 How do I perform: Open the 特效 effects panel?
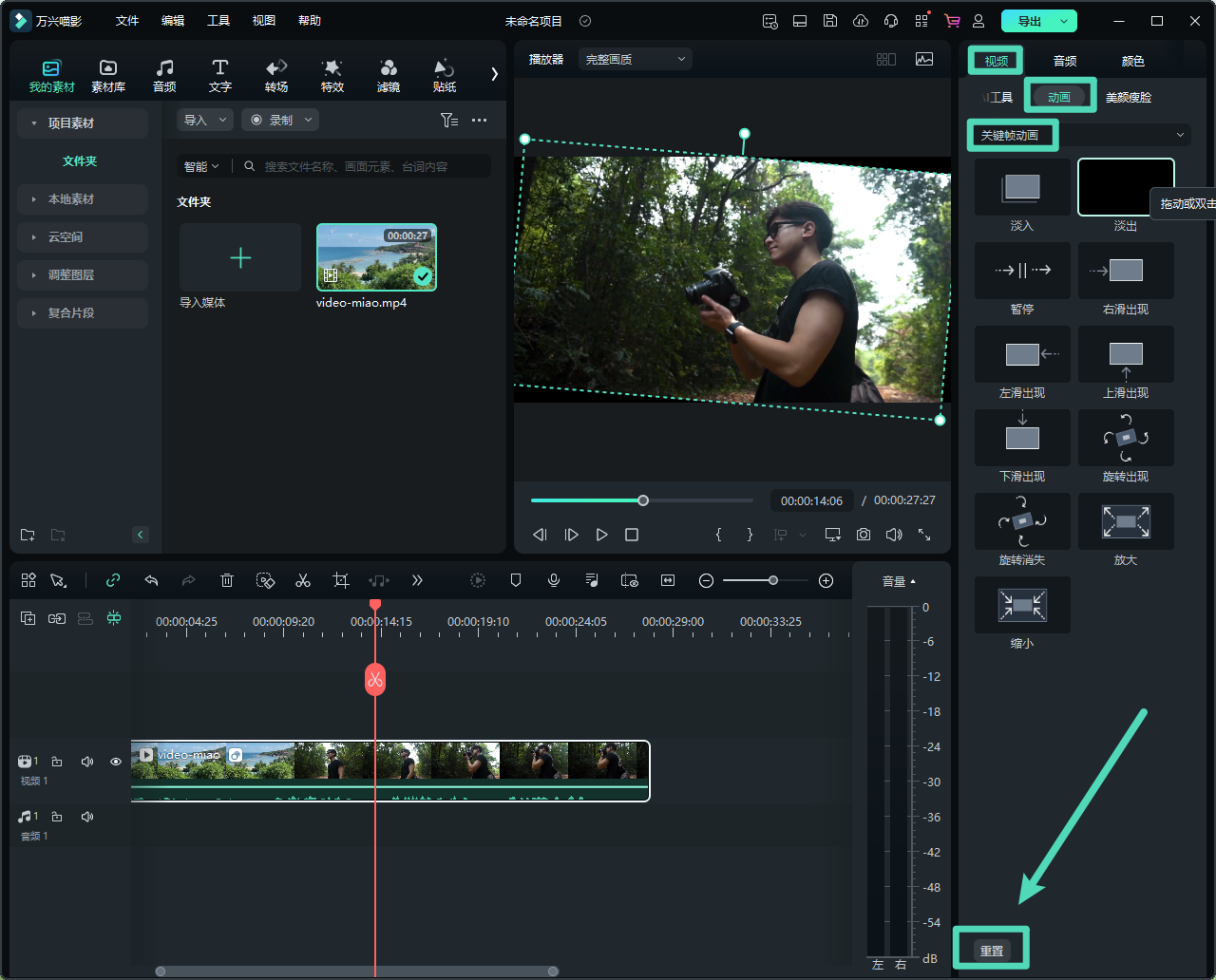332,74
